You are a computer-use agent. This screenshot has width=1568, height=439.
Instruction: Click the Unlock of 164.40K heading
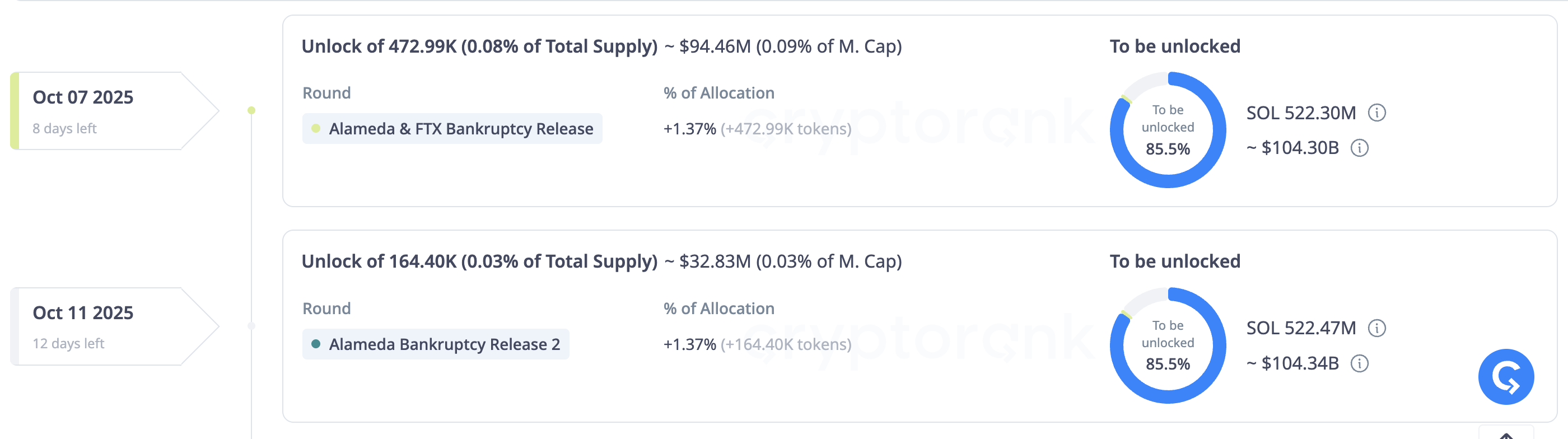[479, 262]
